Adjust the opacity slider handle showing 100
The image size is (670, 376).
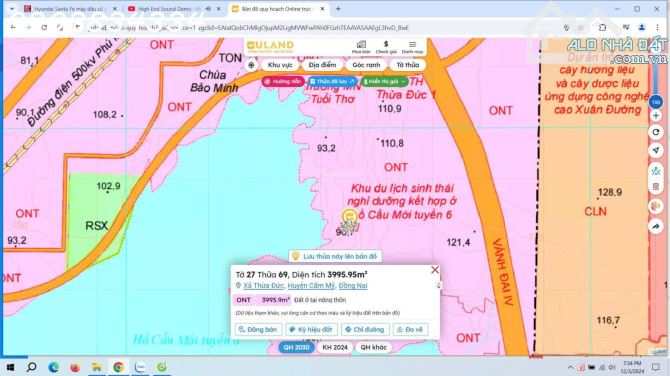click(x=655, y=102)
